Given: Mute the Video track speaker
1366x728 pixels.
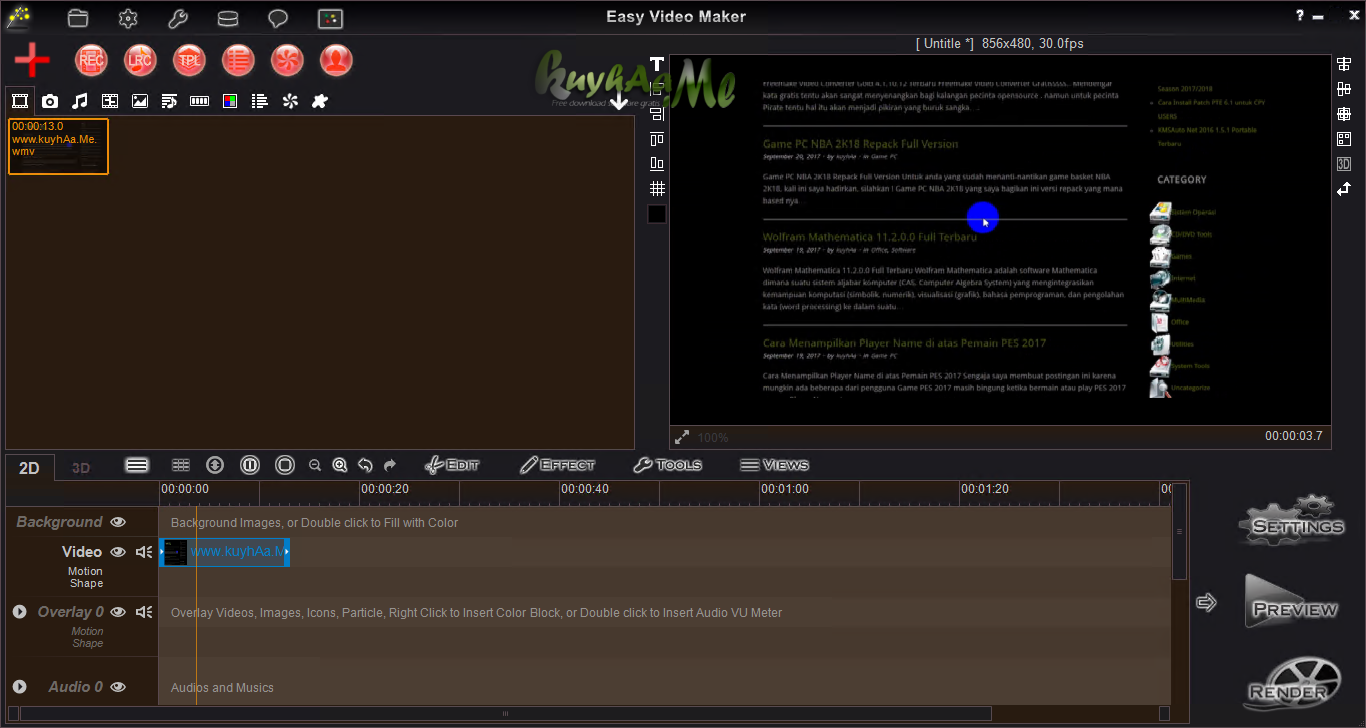Looking at the screenshot, I should pos(144,552).
